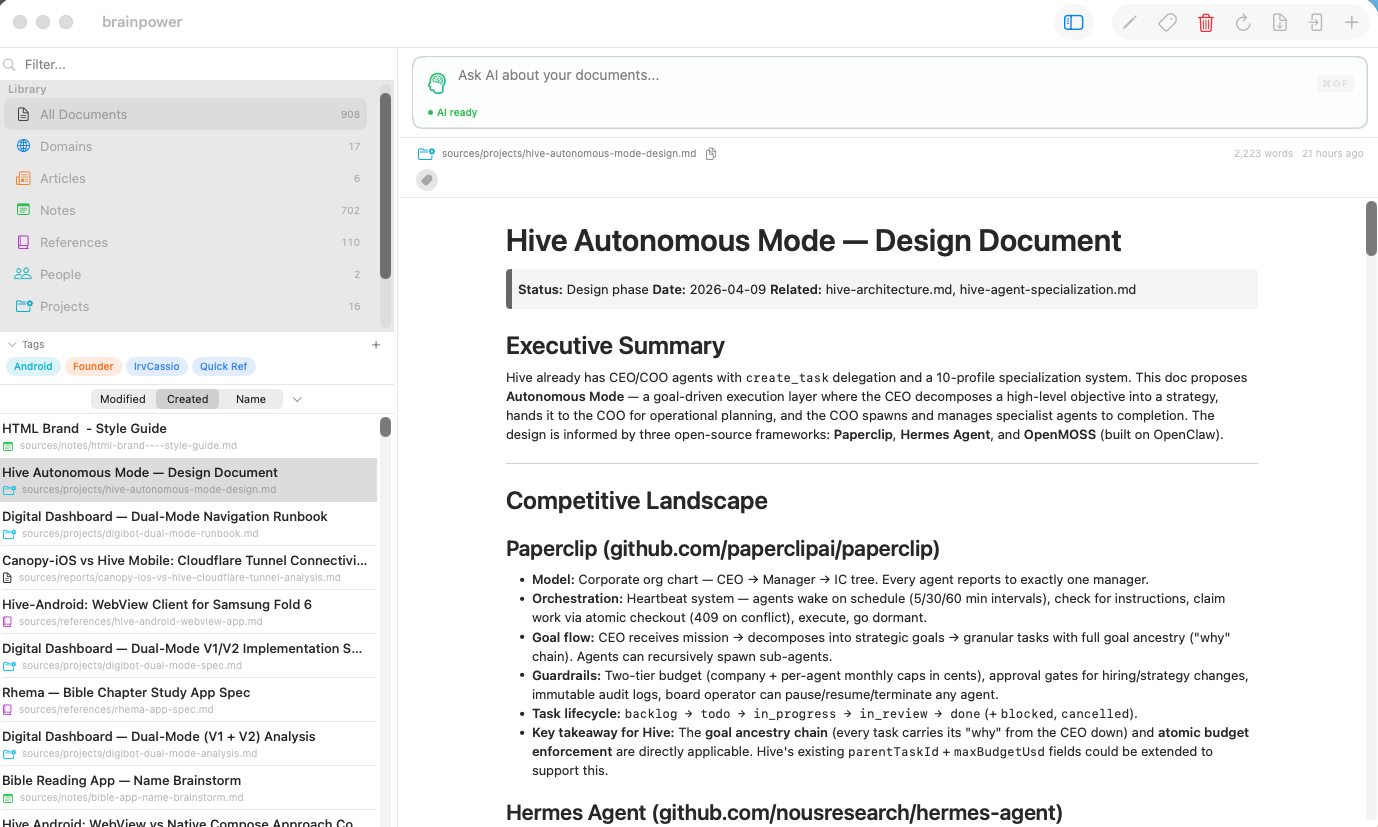Select the Android tag
This screenshot has height=827, width=1378.
tap(33, 366)
